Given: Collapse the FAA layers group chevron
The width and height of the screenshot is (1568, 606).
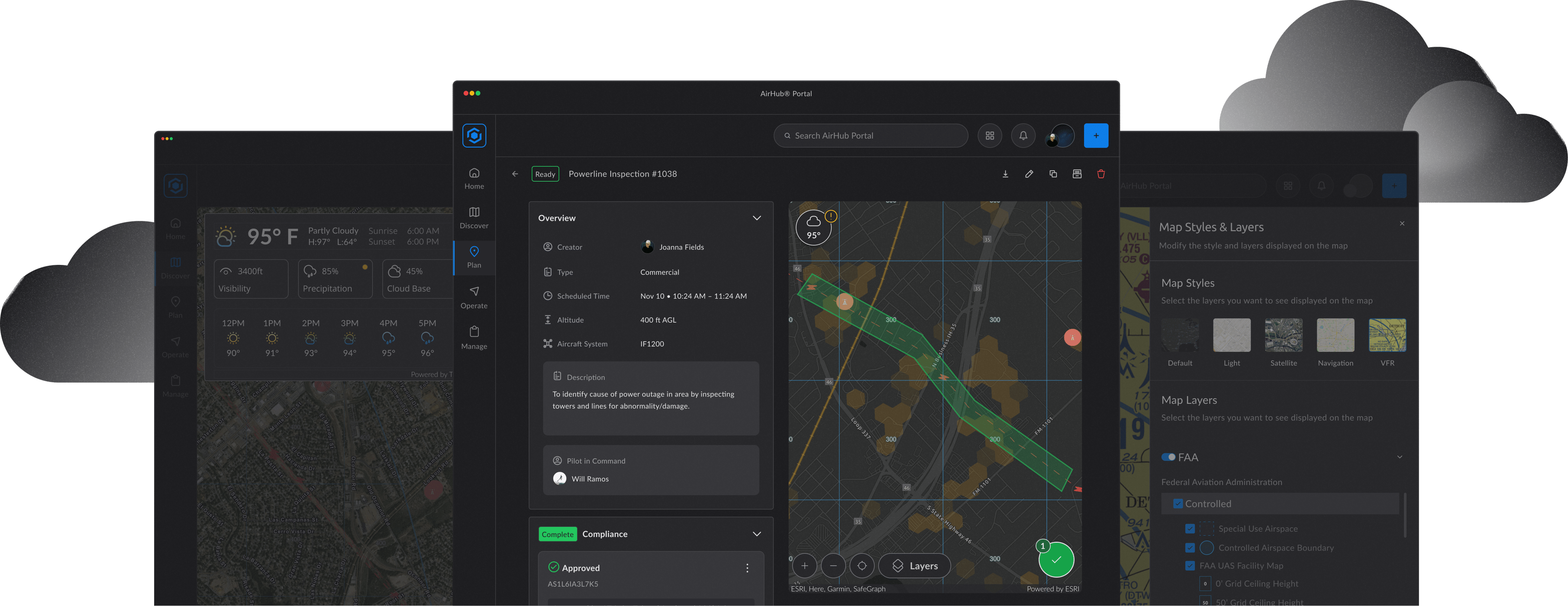Looking at the screenshot, I should click(x=1400, y=456).
